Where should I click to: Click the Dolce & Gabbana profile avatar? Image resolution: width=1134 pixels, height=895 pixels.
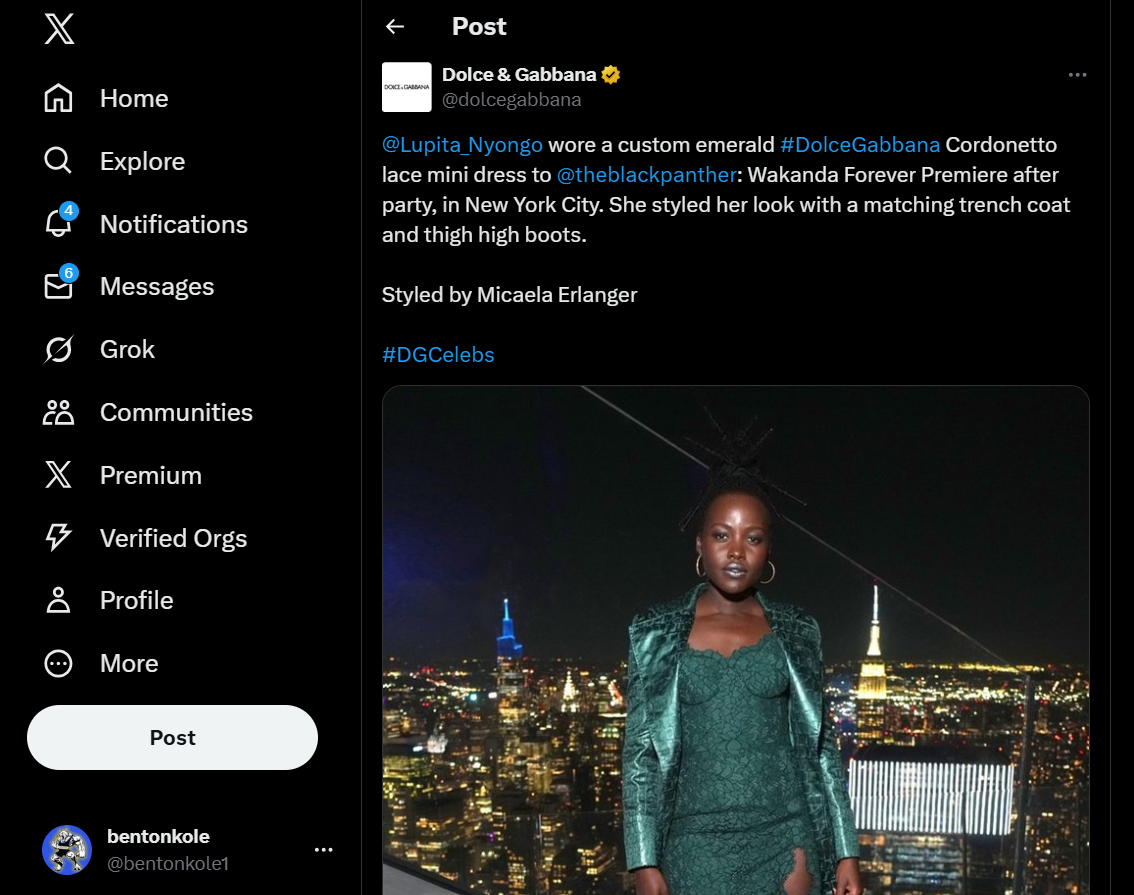(406, 87)
